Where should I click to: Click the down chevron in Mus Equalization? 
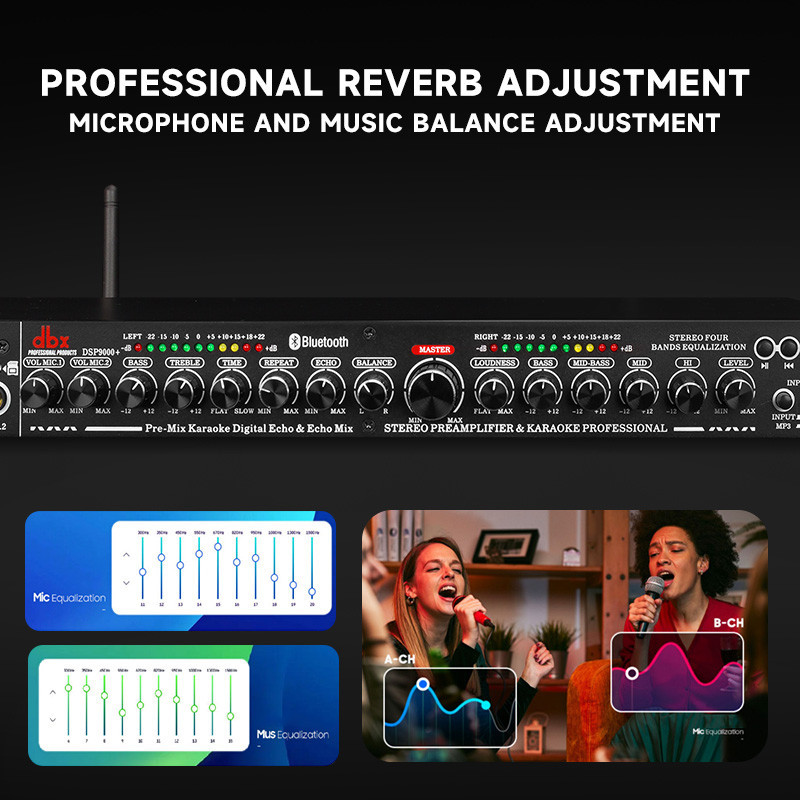pyautogui.click(x=50, y=719)
